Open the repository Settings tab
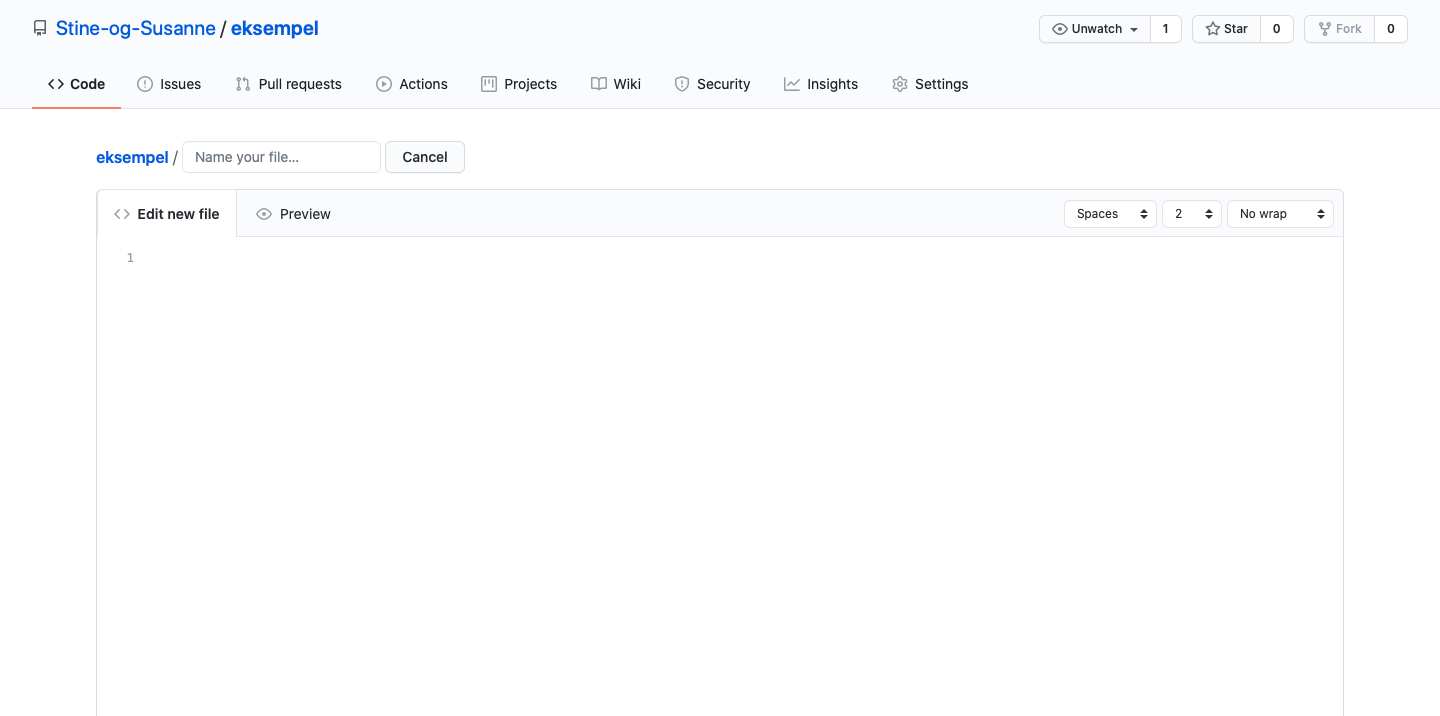 click(930, 84)
